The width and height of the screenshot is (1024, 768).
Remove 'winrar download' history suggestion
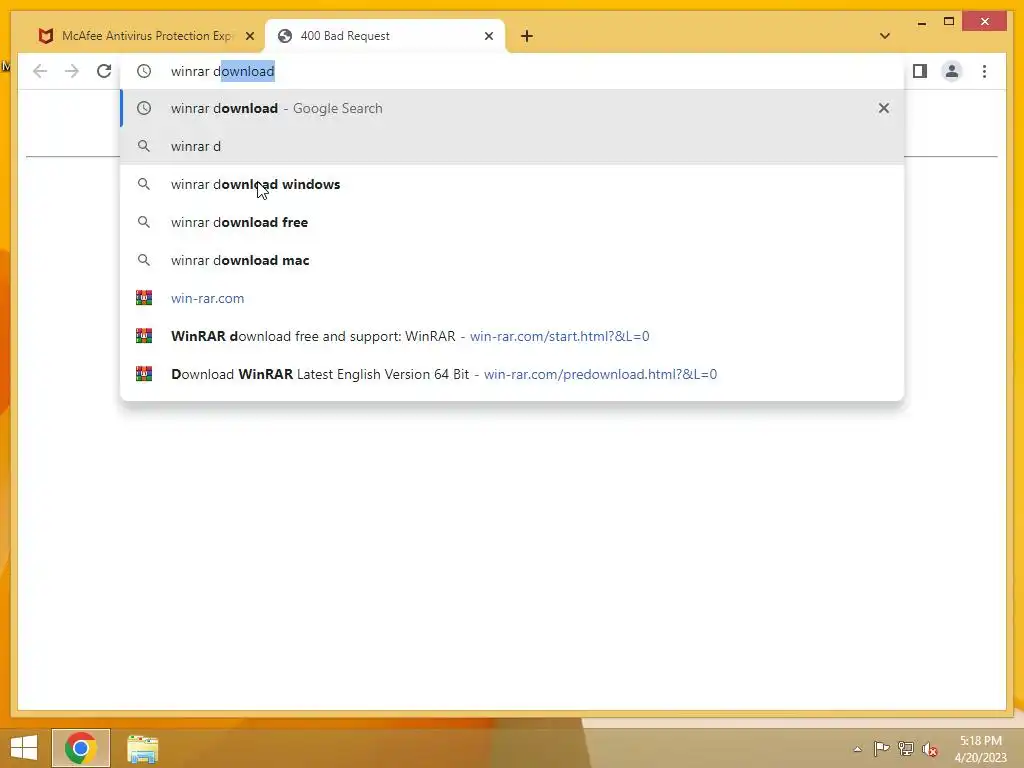tap(884, 108)
